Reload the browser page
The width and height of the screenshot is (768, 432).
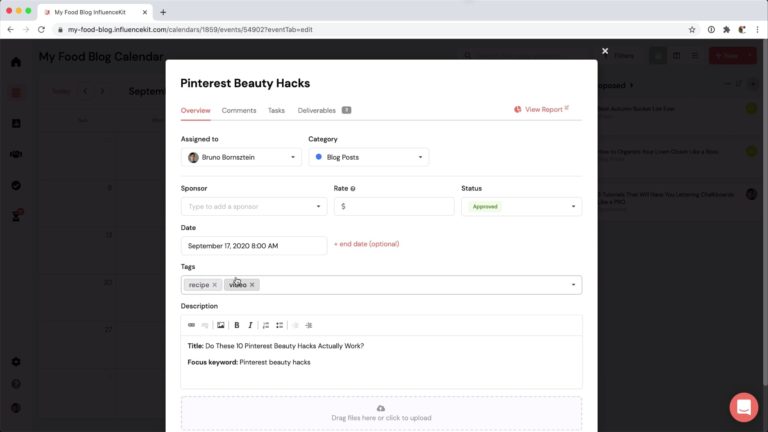click(x=42, y=29)
